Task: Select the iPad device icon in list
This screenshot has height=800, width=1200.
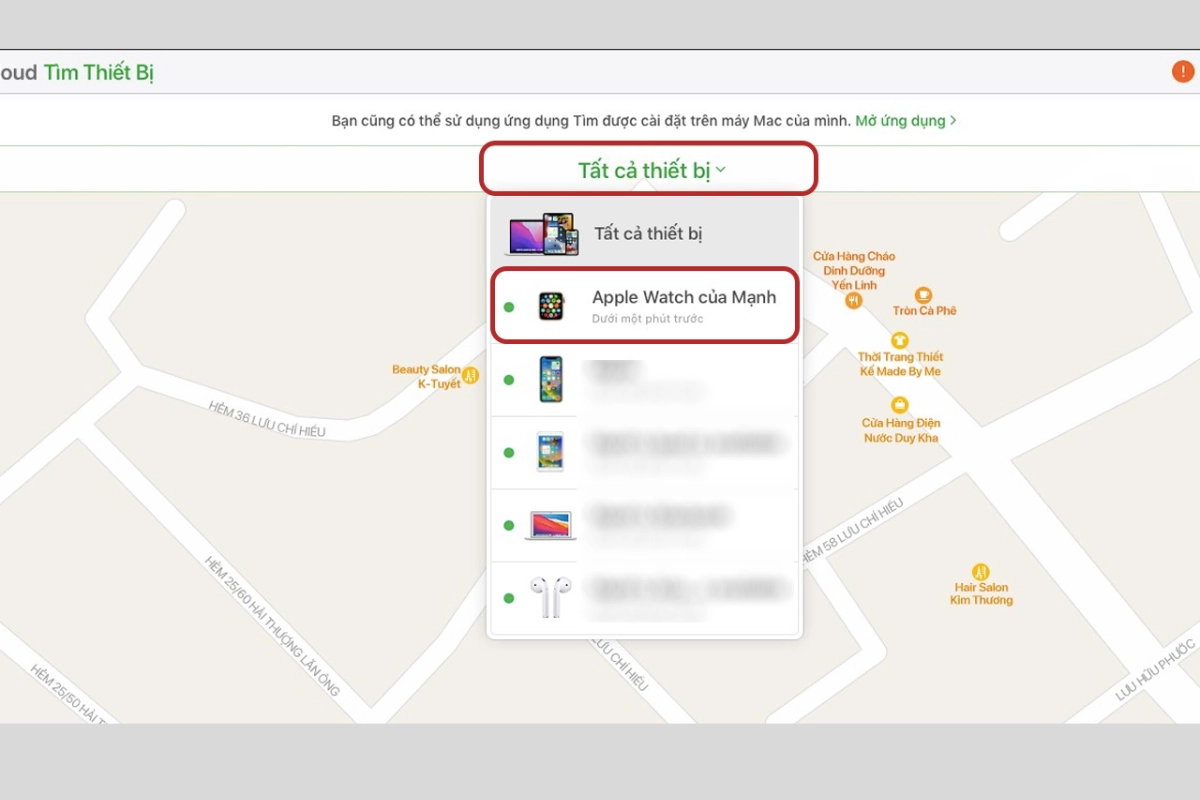Action: click(550, 452)
